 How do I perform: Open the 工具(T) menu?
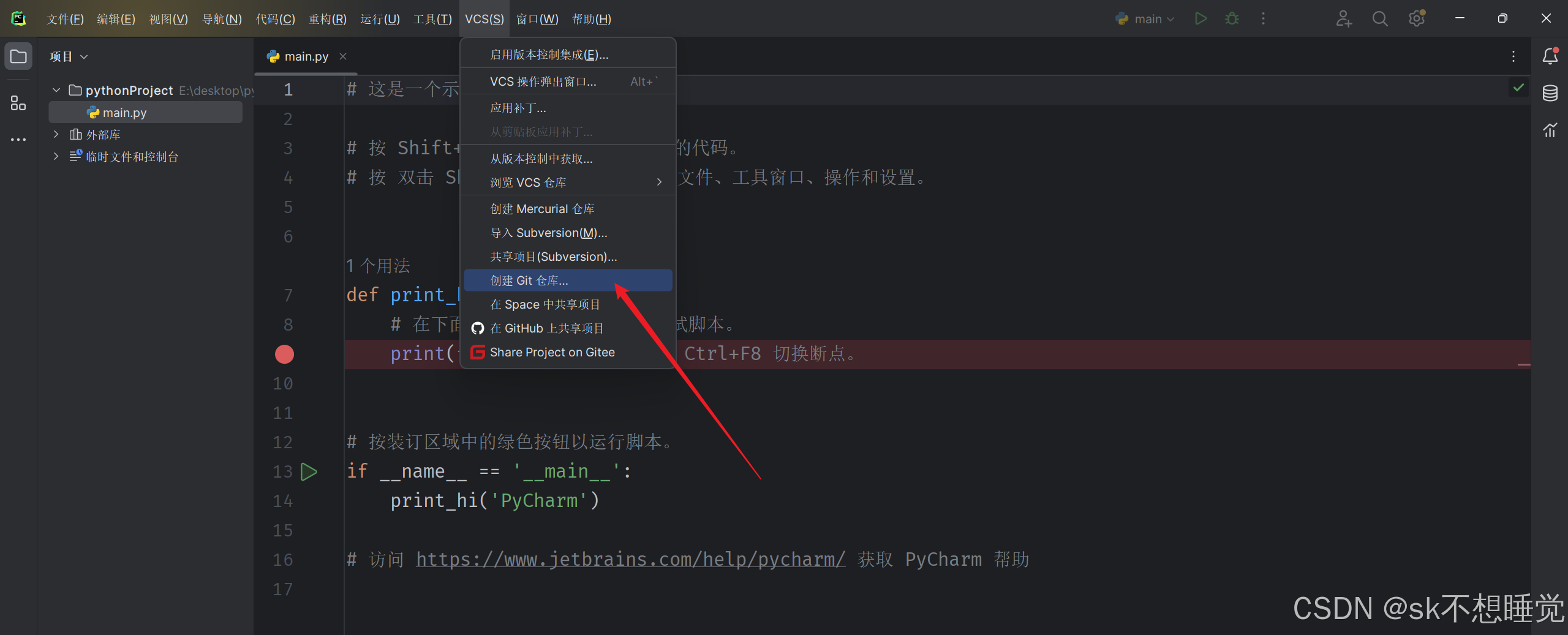[432, 19]
